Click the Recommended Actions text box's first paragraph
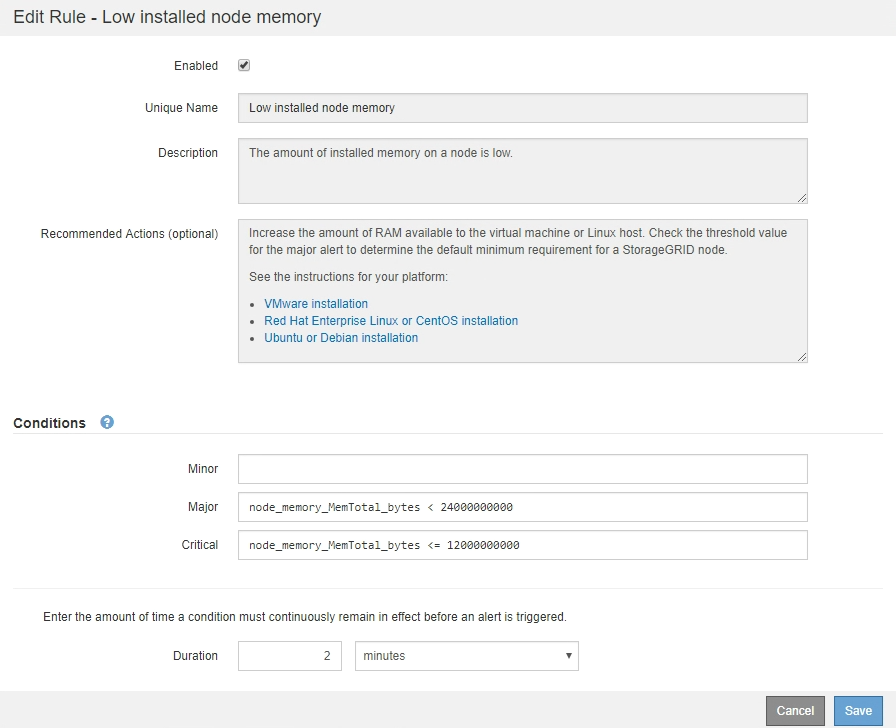 click(x=518, y=241)
